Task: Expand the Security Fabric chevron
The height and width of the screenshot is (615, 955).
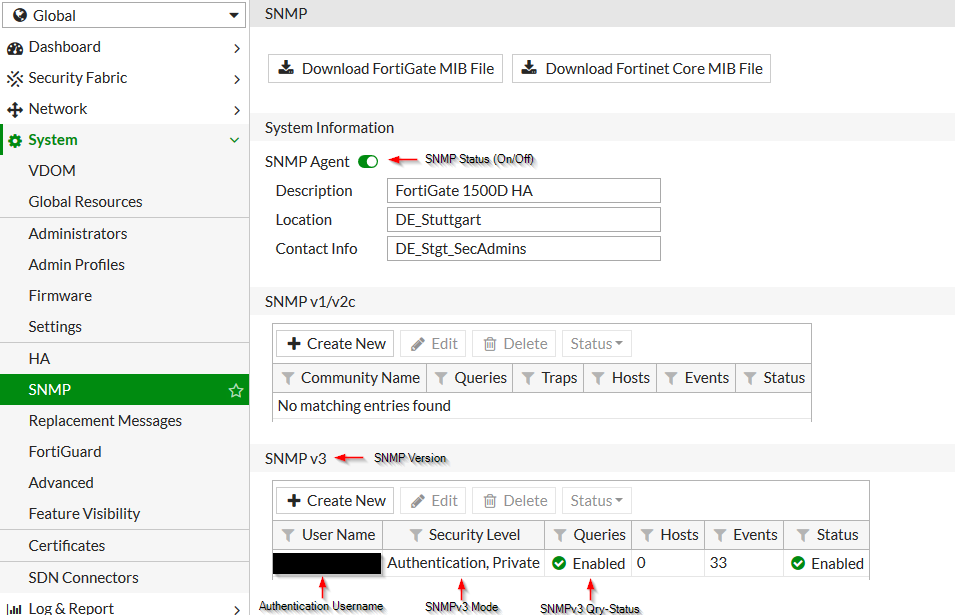Action: tap(237, 79)
